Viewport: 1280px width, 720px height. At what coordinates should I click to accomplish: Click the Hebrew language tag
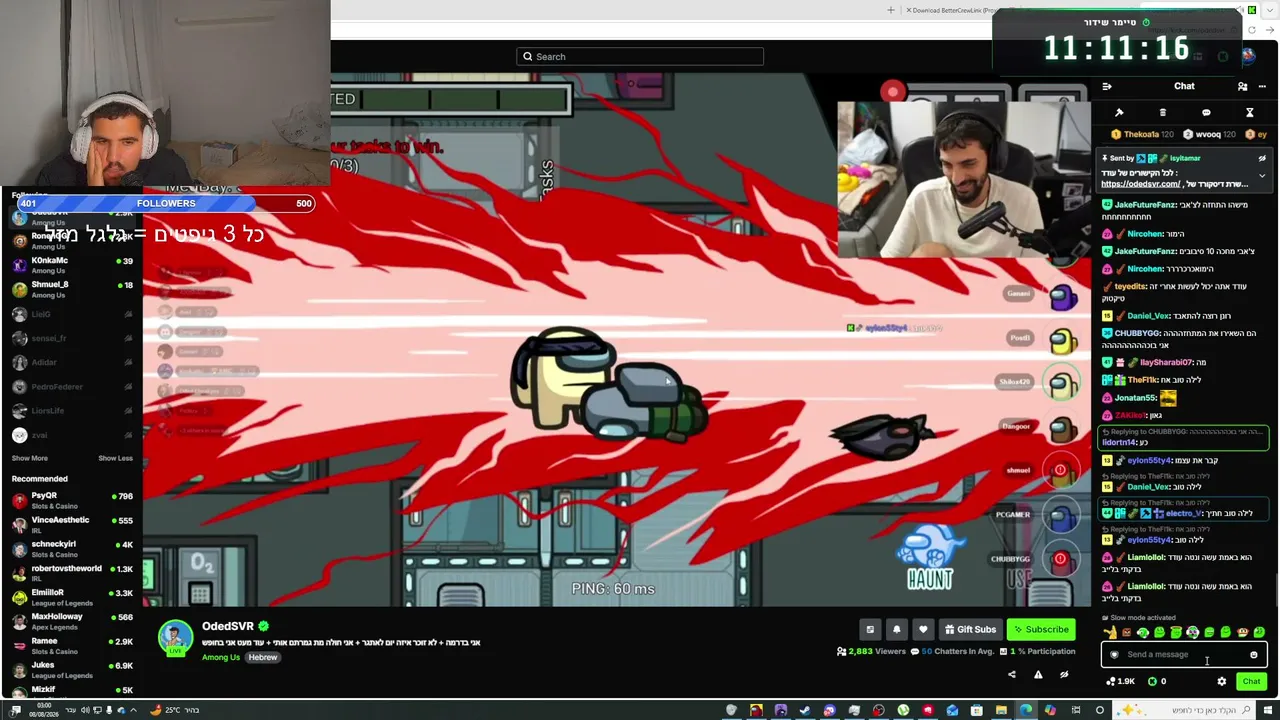pos(263,658)
